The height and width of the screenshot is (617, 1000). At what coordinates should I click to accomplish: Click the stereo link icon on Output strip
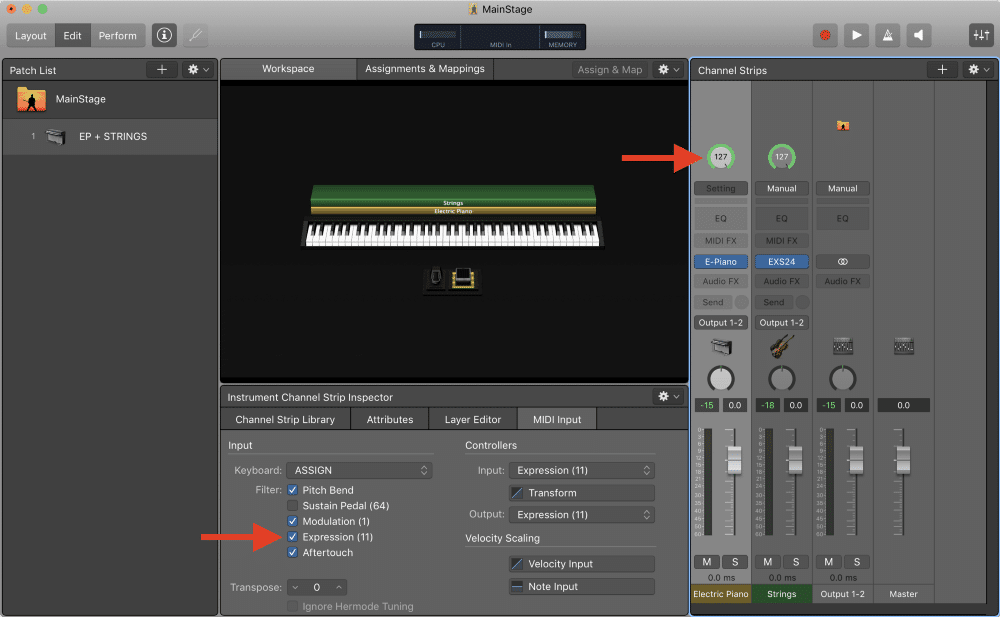pyautogui.click(x=842, y=262)
